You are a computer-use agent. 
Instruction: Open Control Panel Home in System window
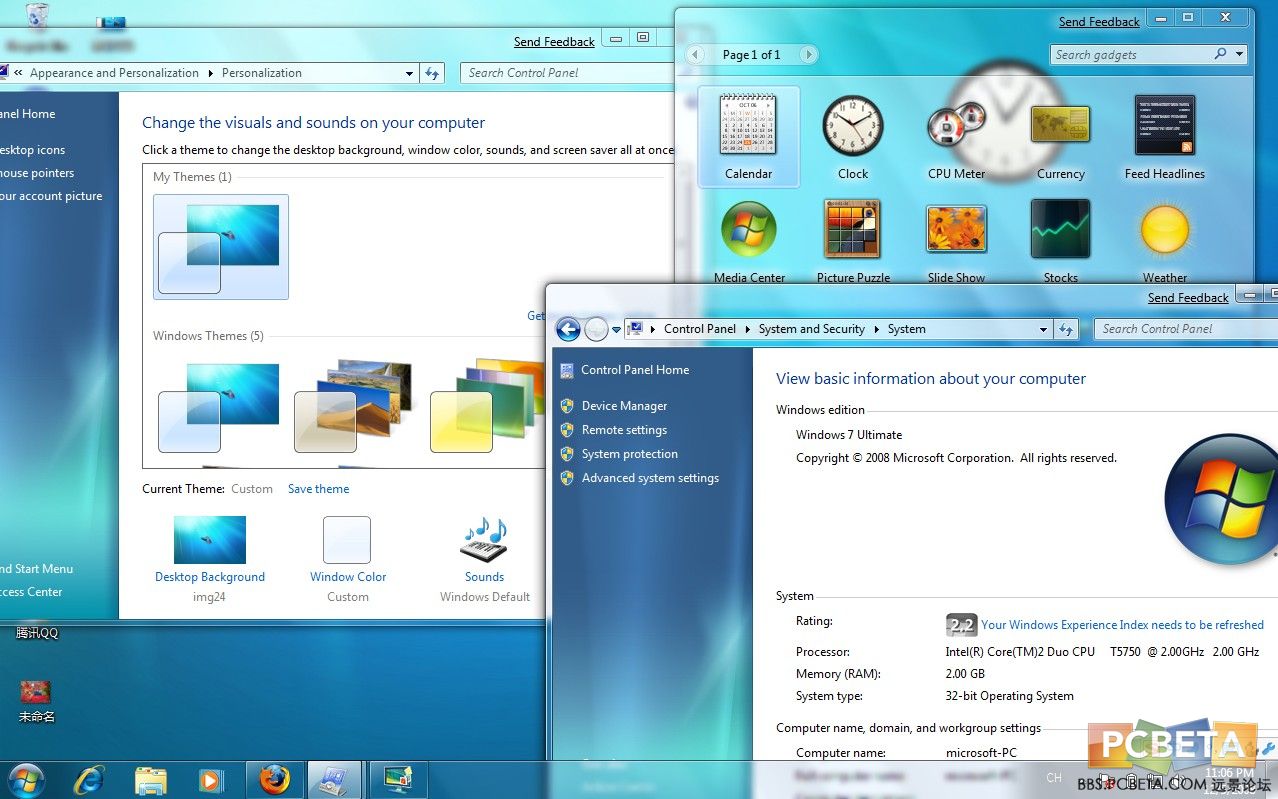(x=635, y=370)
